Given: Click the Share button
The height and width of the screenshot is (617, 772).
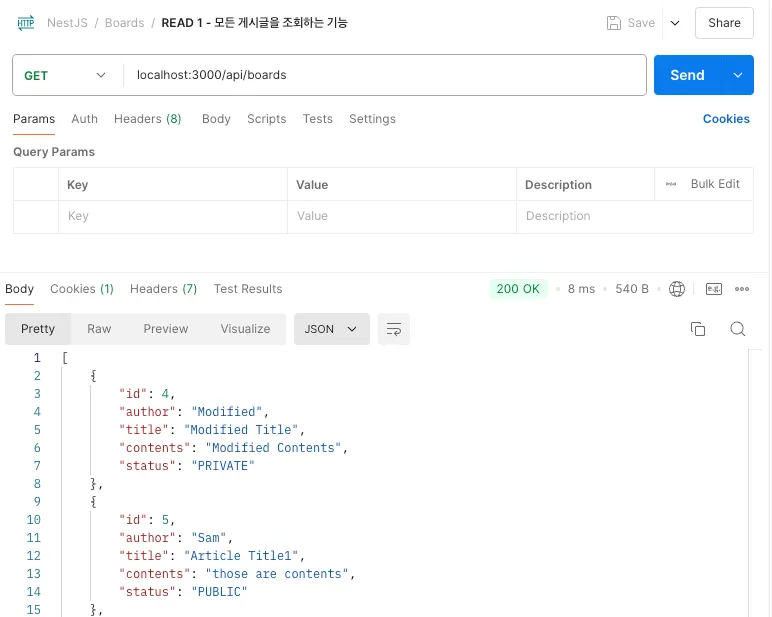Looking at the screenshot, I should tap(724, 22).
